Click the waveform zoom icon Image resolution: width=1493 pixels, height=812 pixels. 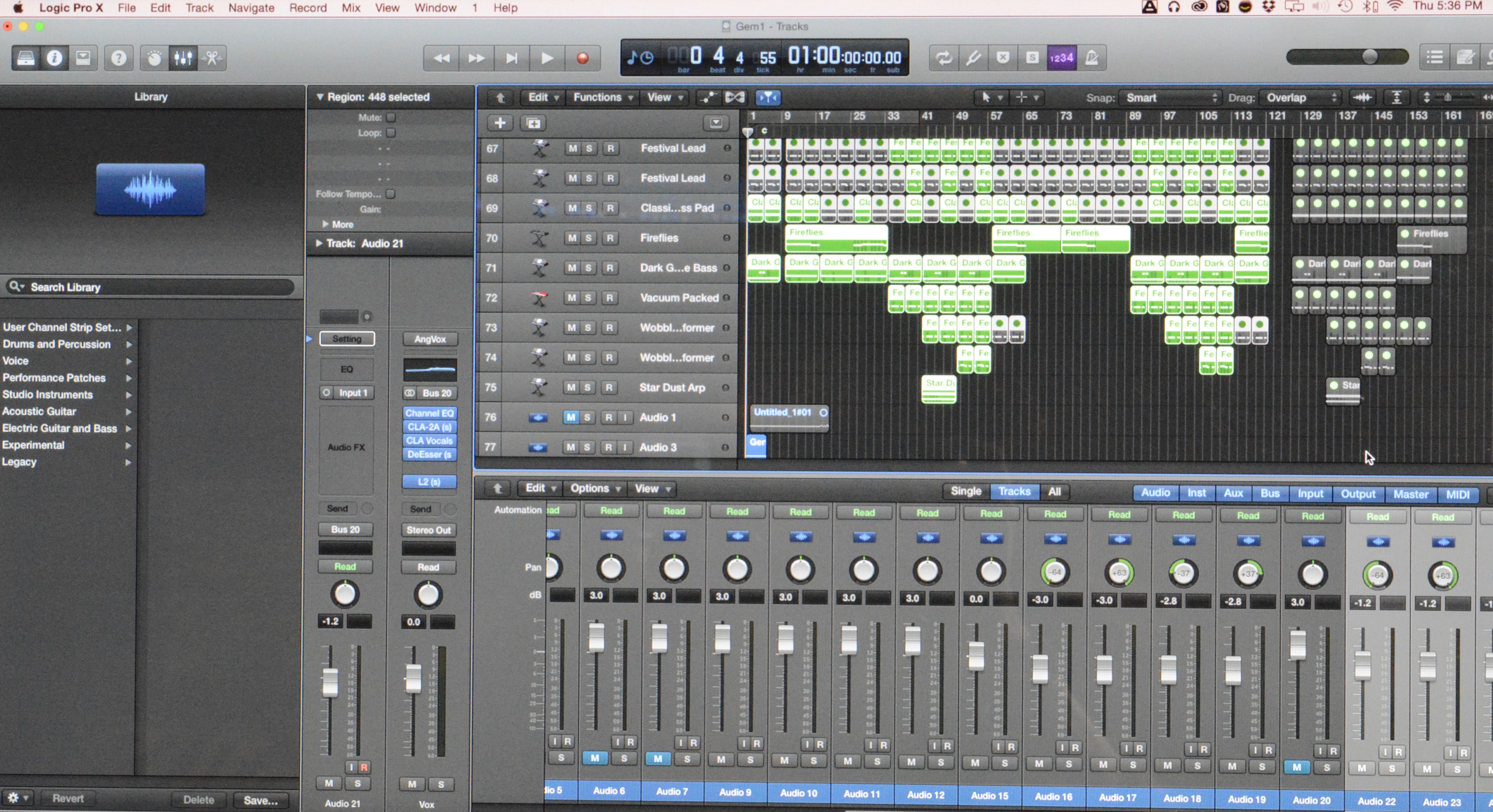(1363, 97)
